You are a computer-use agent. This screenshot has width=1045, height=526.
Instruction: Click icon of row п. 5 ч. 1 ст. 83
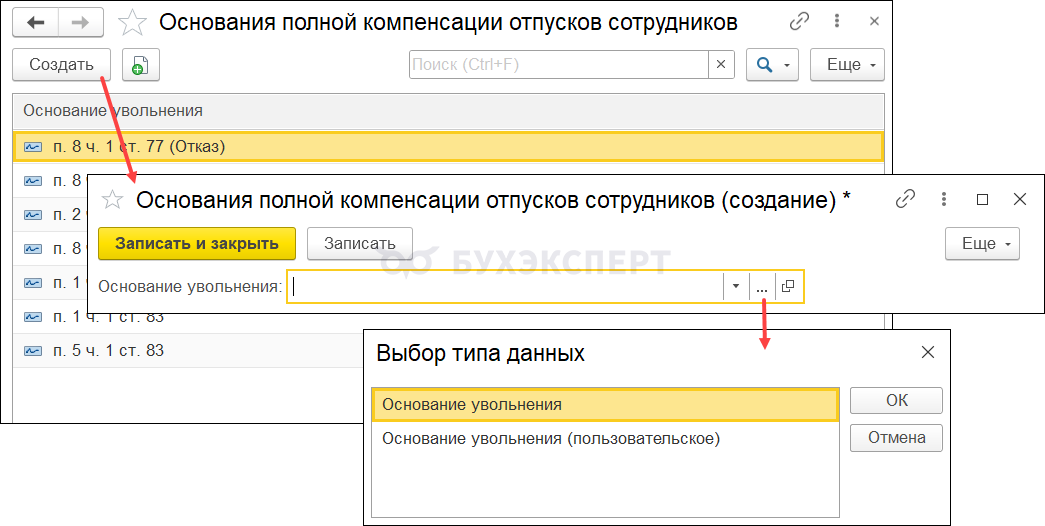coord(33,351)
